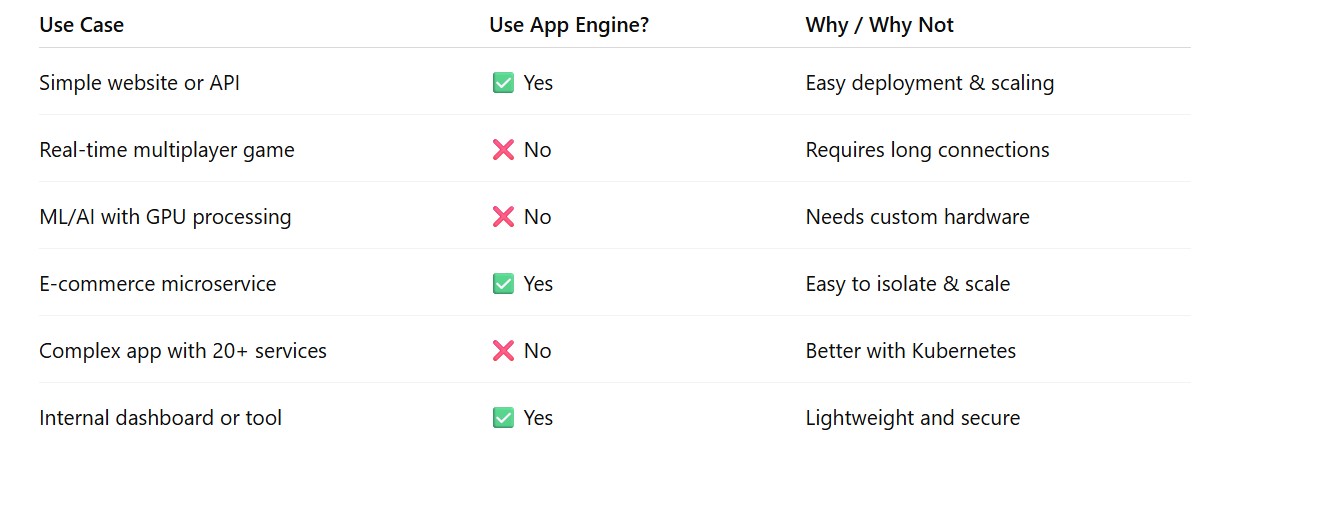1321x507 pixels.
Task: Select the Real-time multiplayer game cell
Action: tap(166, 150)
